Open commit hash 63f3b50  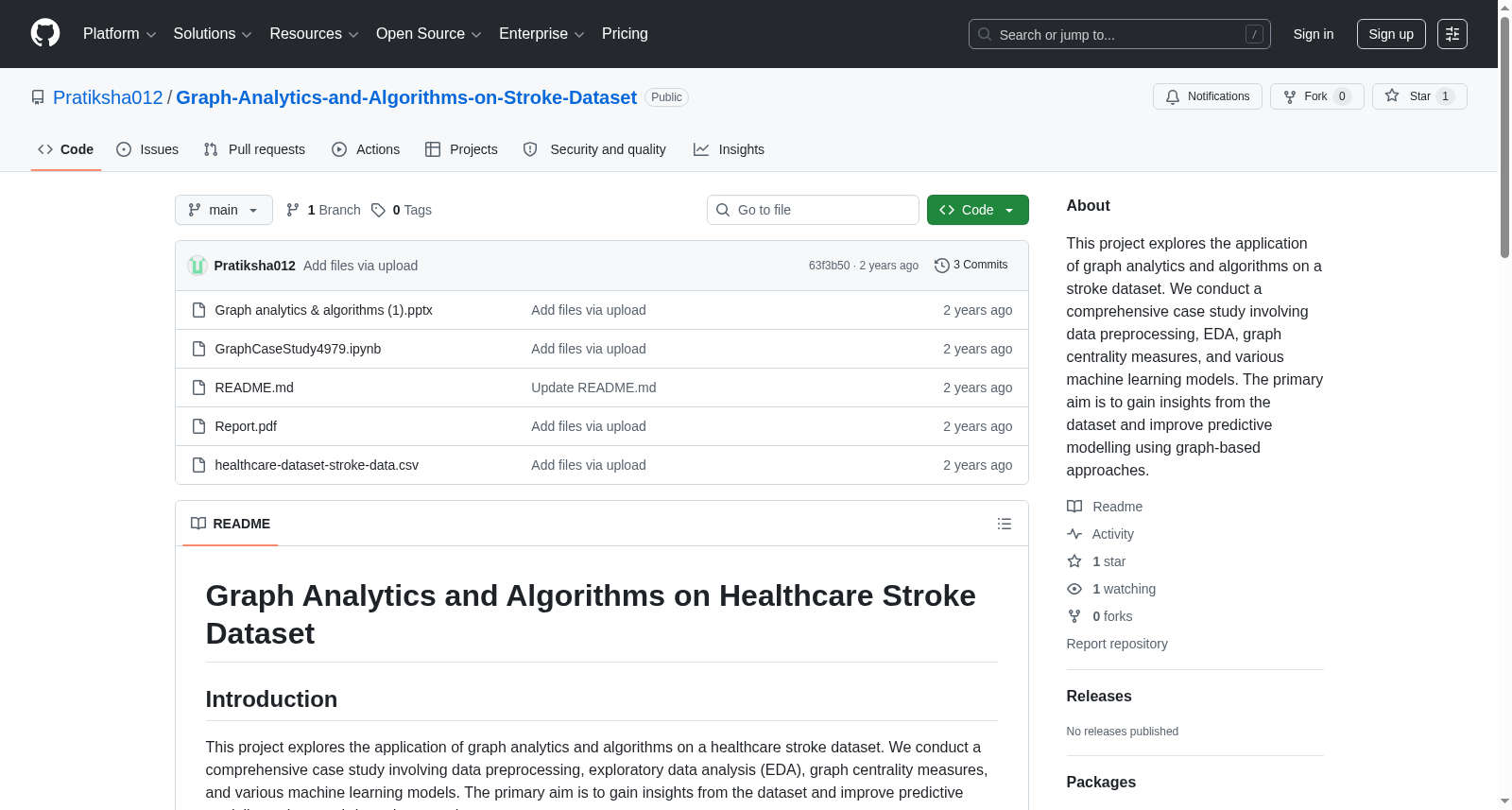tap(829, 266)
